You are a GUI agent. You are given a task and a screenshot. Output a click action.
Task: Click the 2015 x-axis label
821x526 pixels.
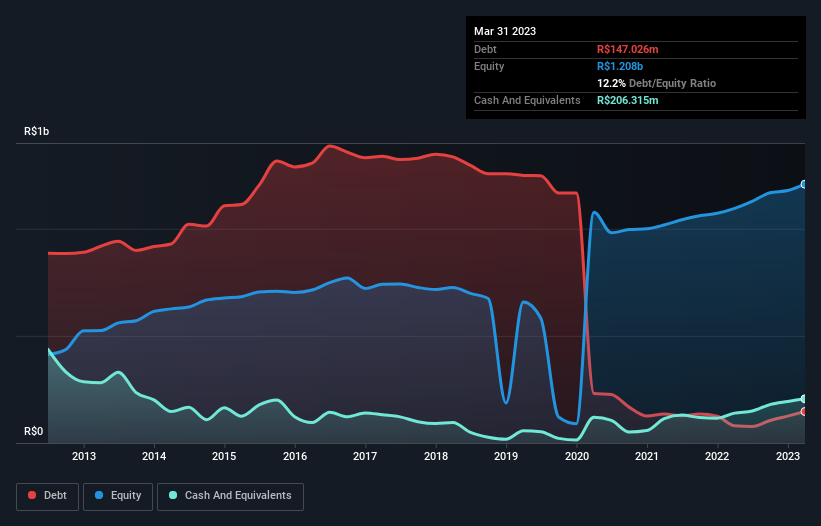pos(224,456)
